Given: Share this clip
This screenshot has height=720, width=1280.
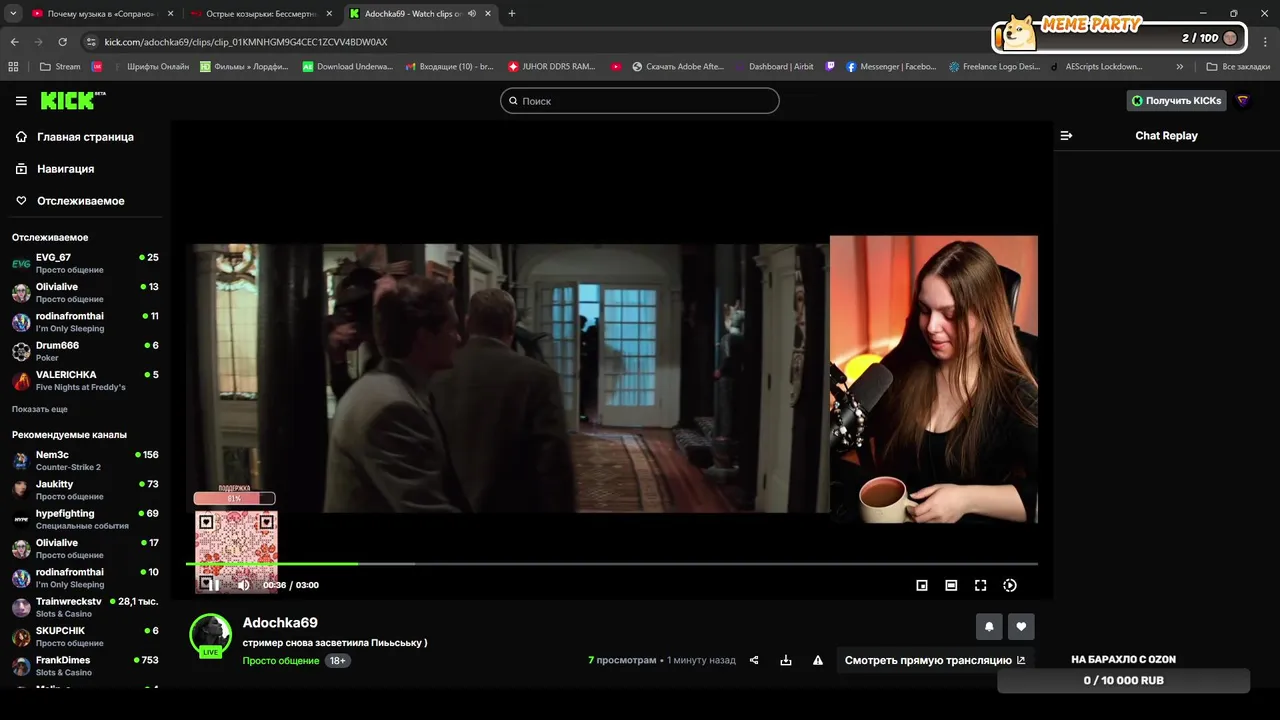Looking at the screenshot, I should (754, 660).
